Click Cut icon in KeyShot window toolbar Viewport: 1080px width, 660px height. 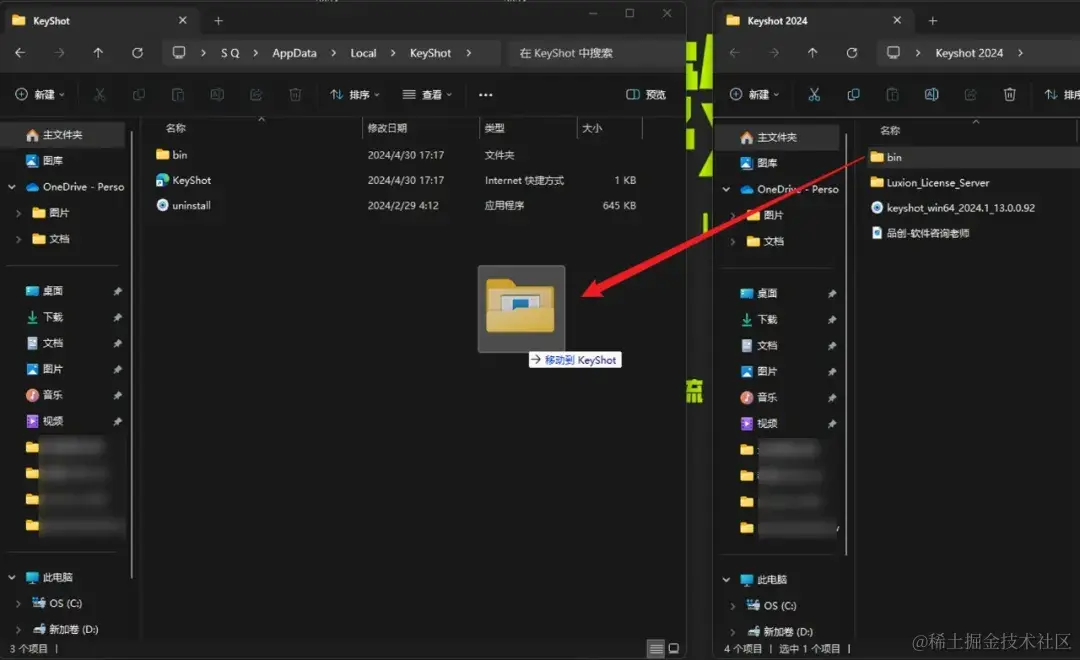point(100,94)
